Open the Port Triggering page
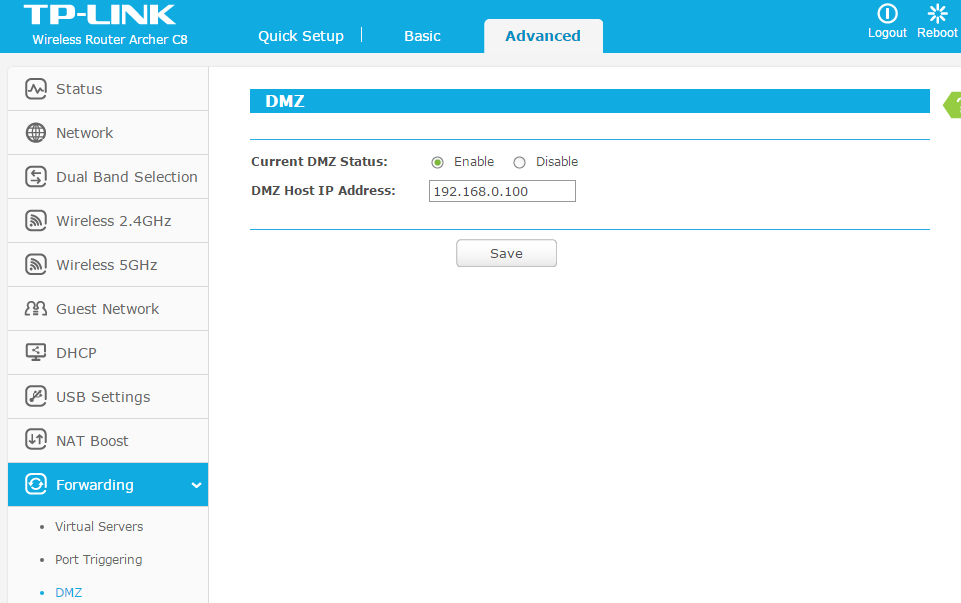Viewport: 961px width, 603px height. coord(98,559)
